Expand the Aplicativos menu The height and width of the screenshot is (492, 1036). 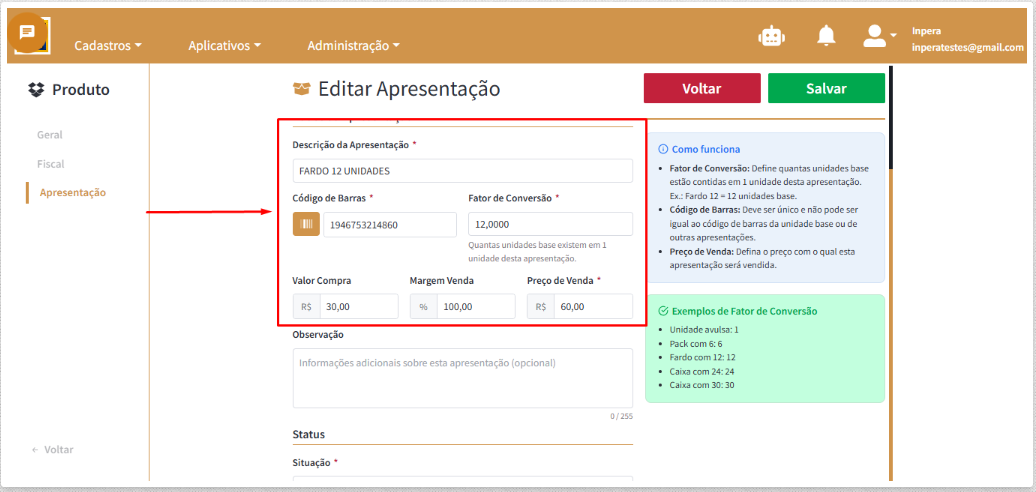pos(225,46)
